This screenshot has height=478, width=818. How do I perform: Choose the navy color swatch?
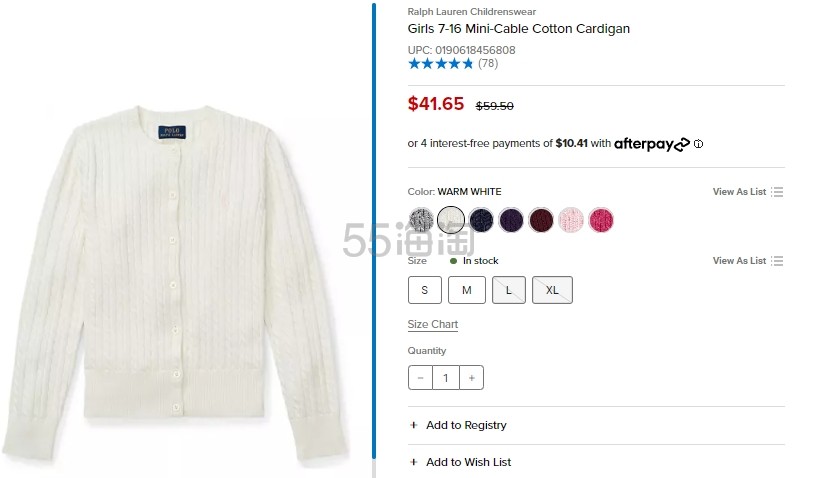tap(481, 220)
